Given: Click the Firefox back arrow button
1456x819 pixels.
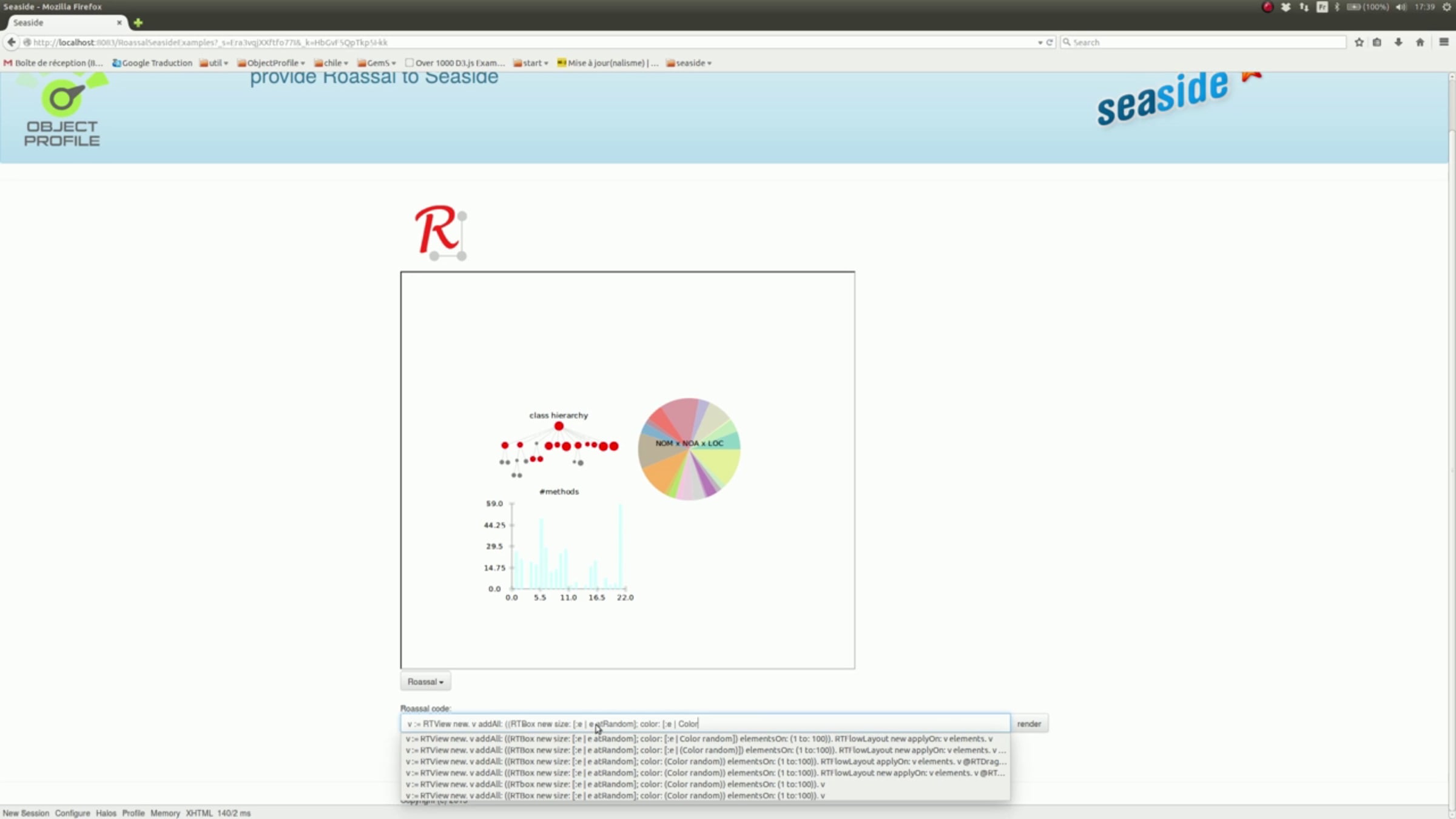Looking at the screenshot, I should (12, 42).
